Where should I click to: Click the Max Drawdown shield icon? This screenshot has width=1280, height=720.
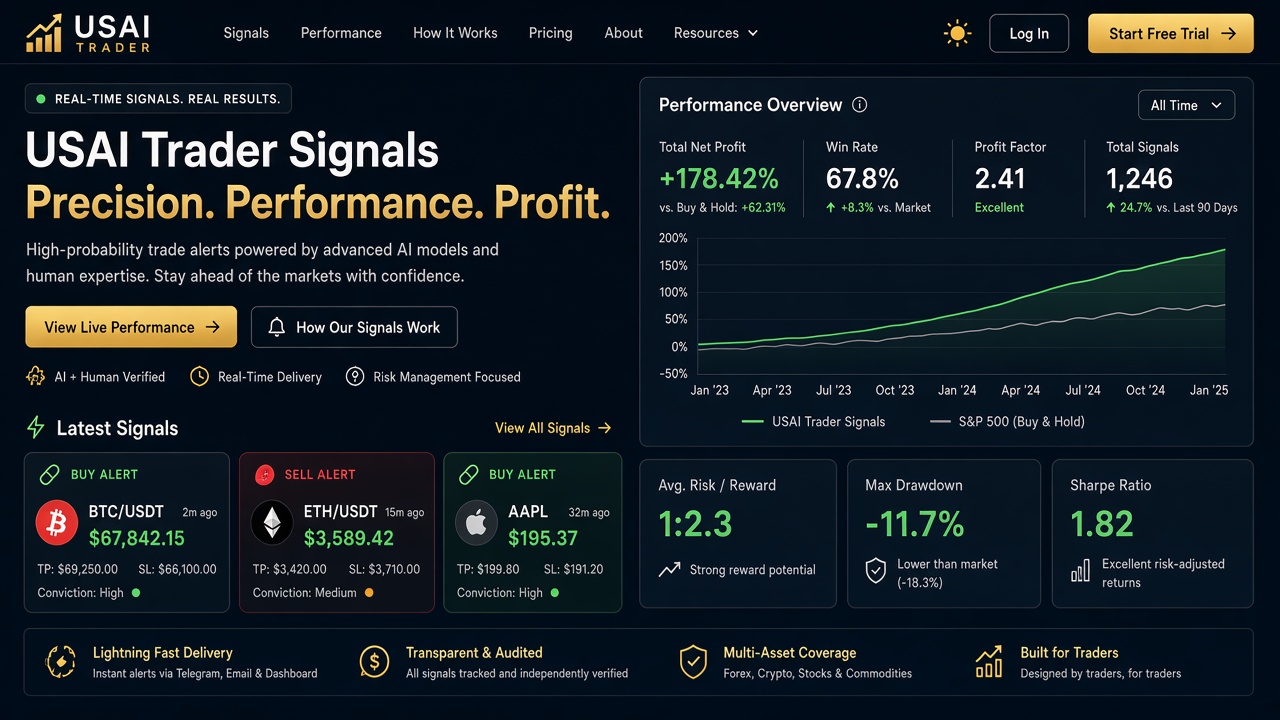point(875,571)
